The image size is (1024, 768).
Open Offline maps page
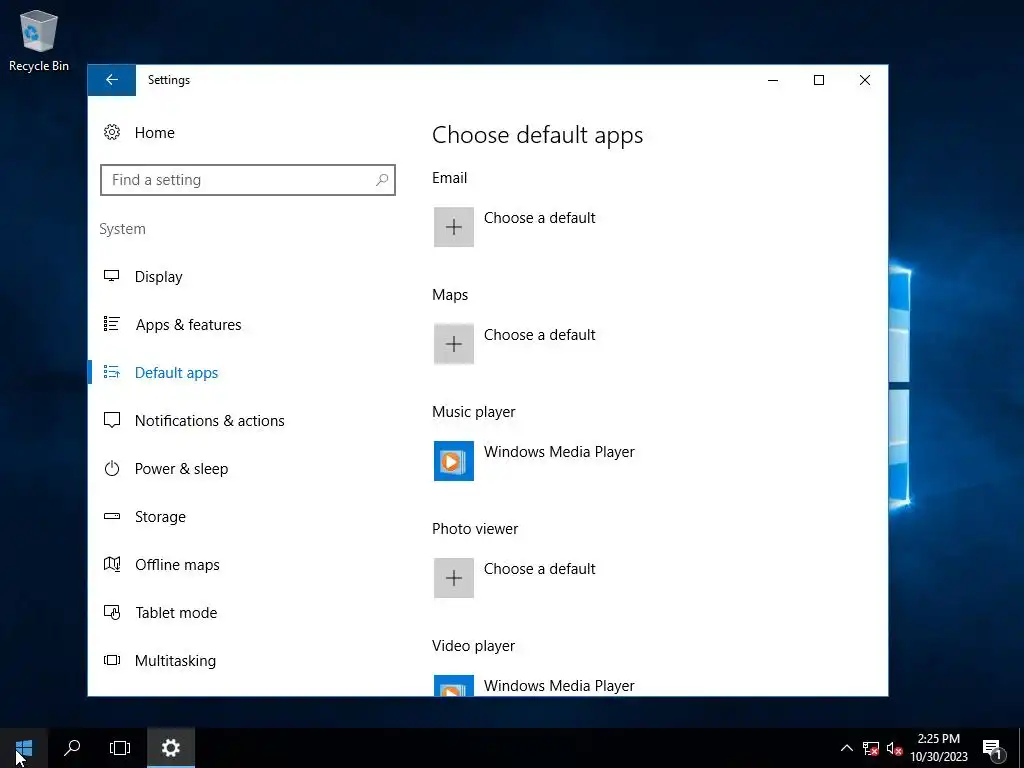[177, 564]
